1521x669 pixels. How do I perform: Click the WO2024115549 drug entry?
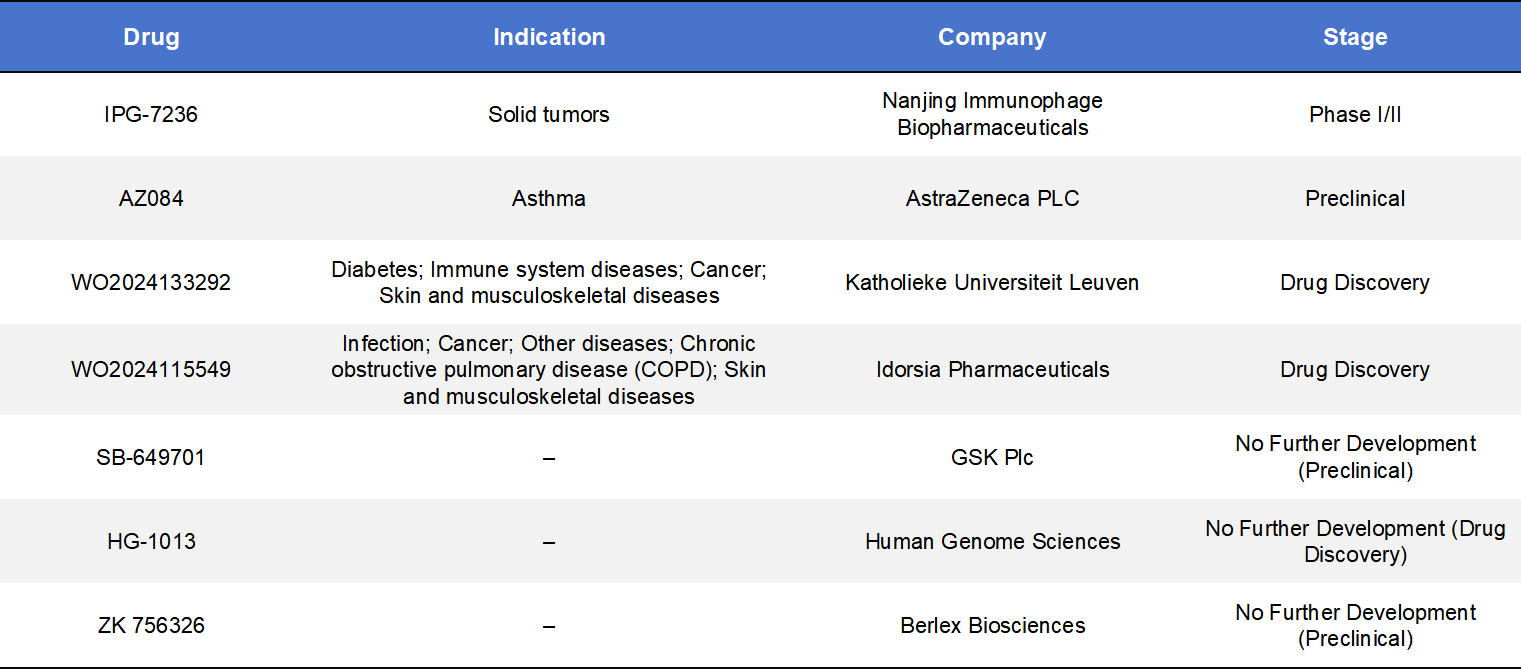(151, 369)
